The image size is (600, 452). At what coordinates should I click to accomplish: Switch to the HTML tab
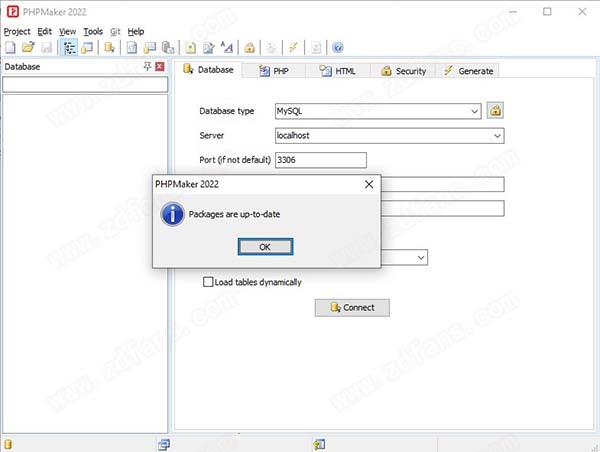pyautogui.click(x=338, y=71)
